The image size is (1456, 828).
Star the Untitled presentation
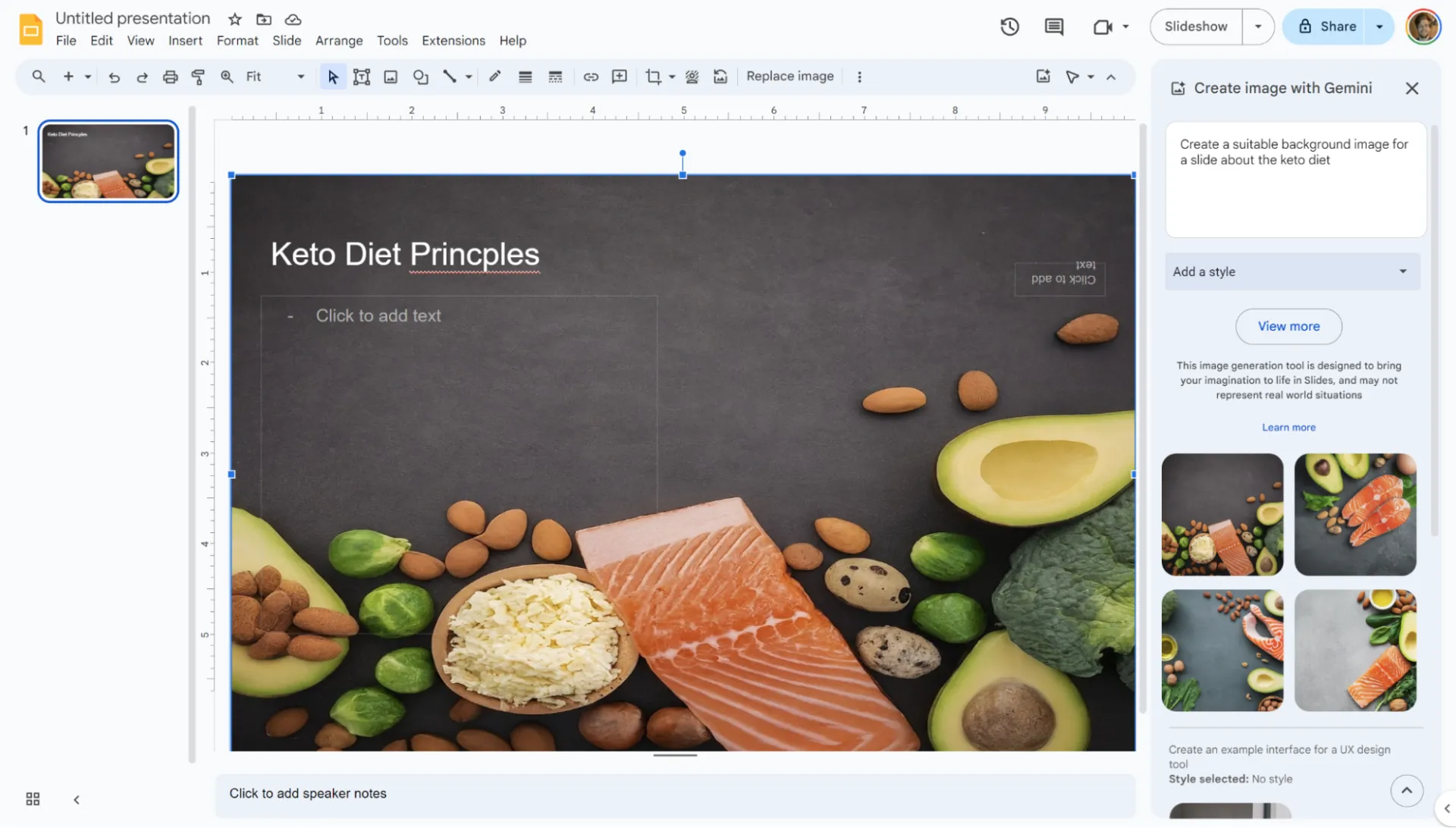235,19
